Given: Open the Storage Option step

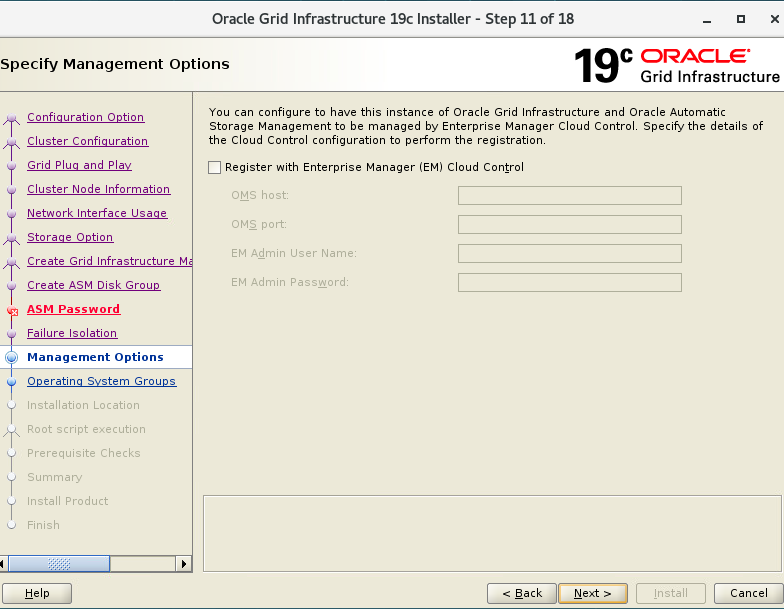Looking at the screenshot, I should tap(70, 237).
